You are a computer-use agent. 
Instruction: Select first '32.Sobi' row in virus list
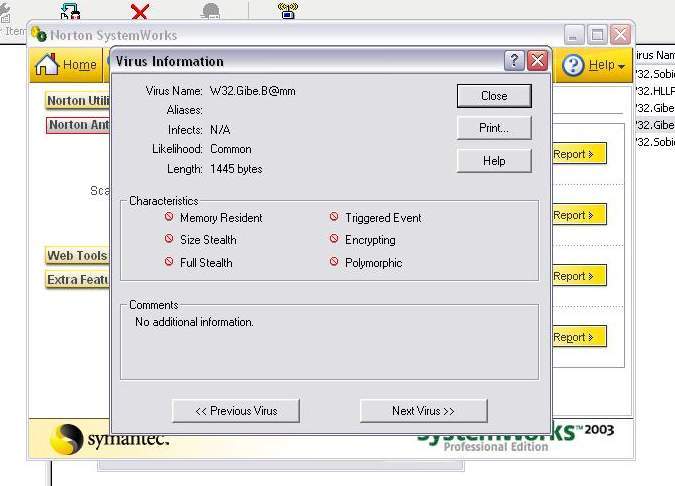pyautogui.click(x=655, y=74)
